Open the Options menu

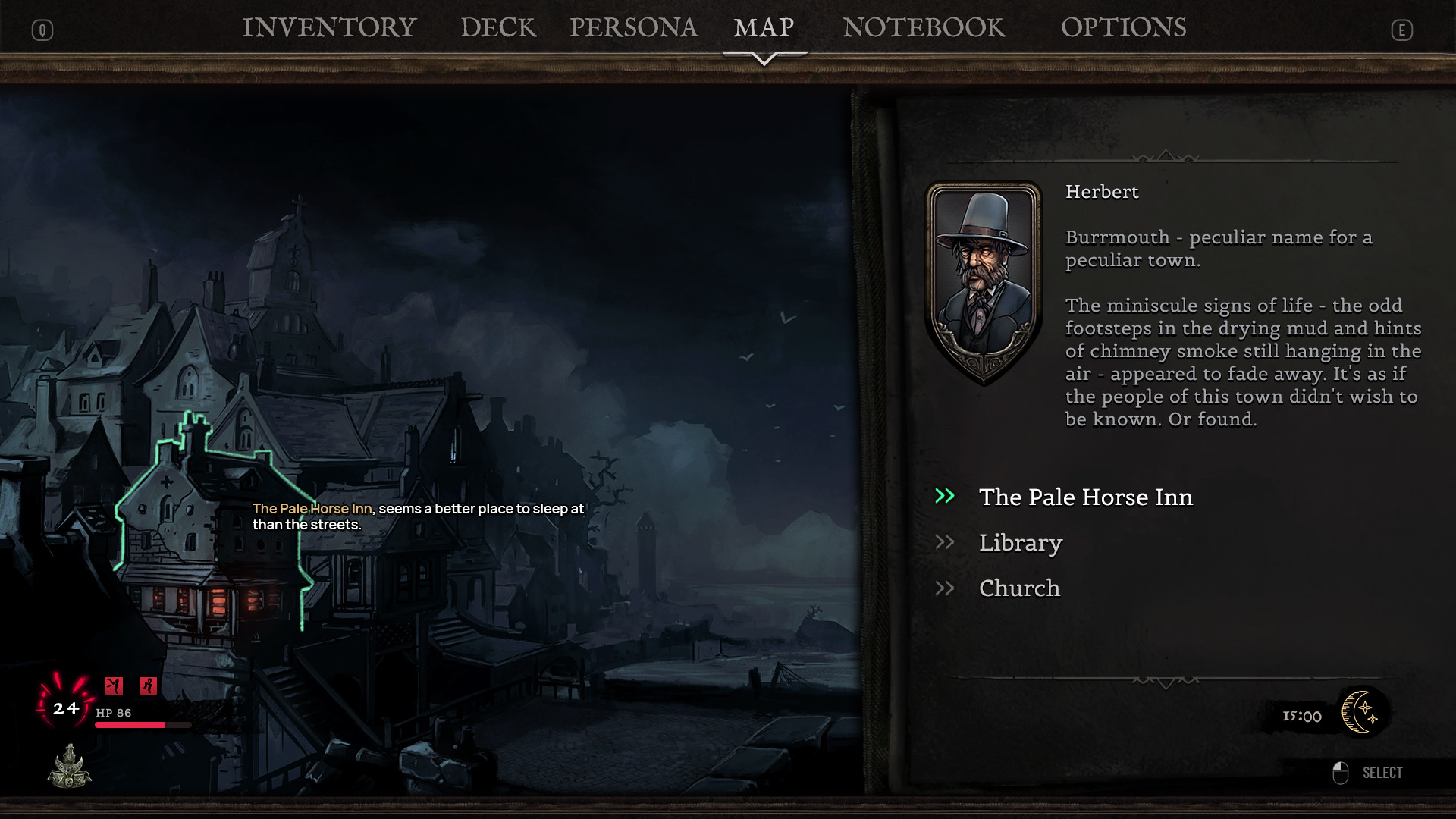click(x=1123, y=27)
